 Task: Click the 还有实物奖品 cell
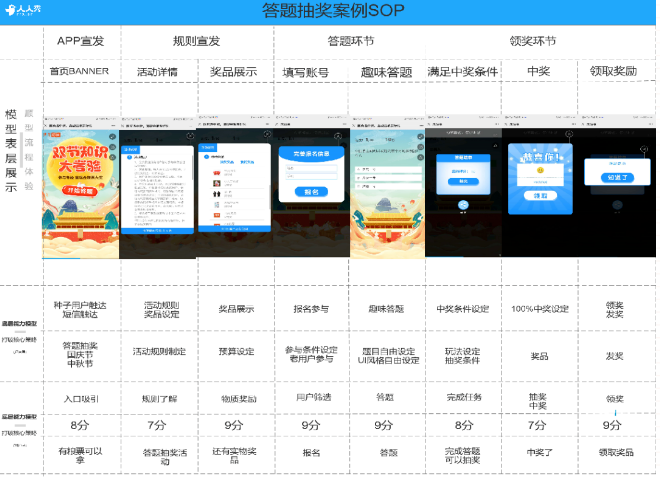pos(234,456)
